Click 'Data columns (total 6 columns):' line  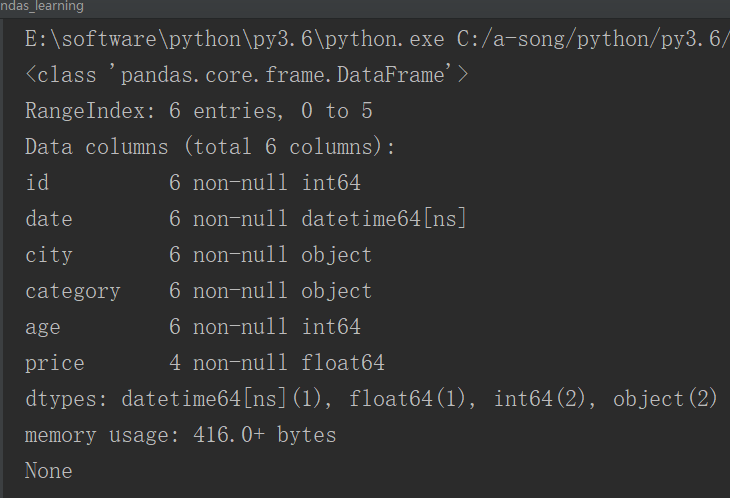tap(210, 147)
